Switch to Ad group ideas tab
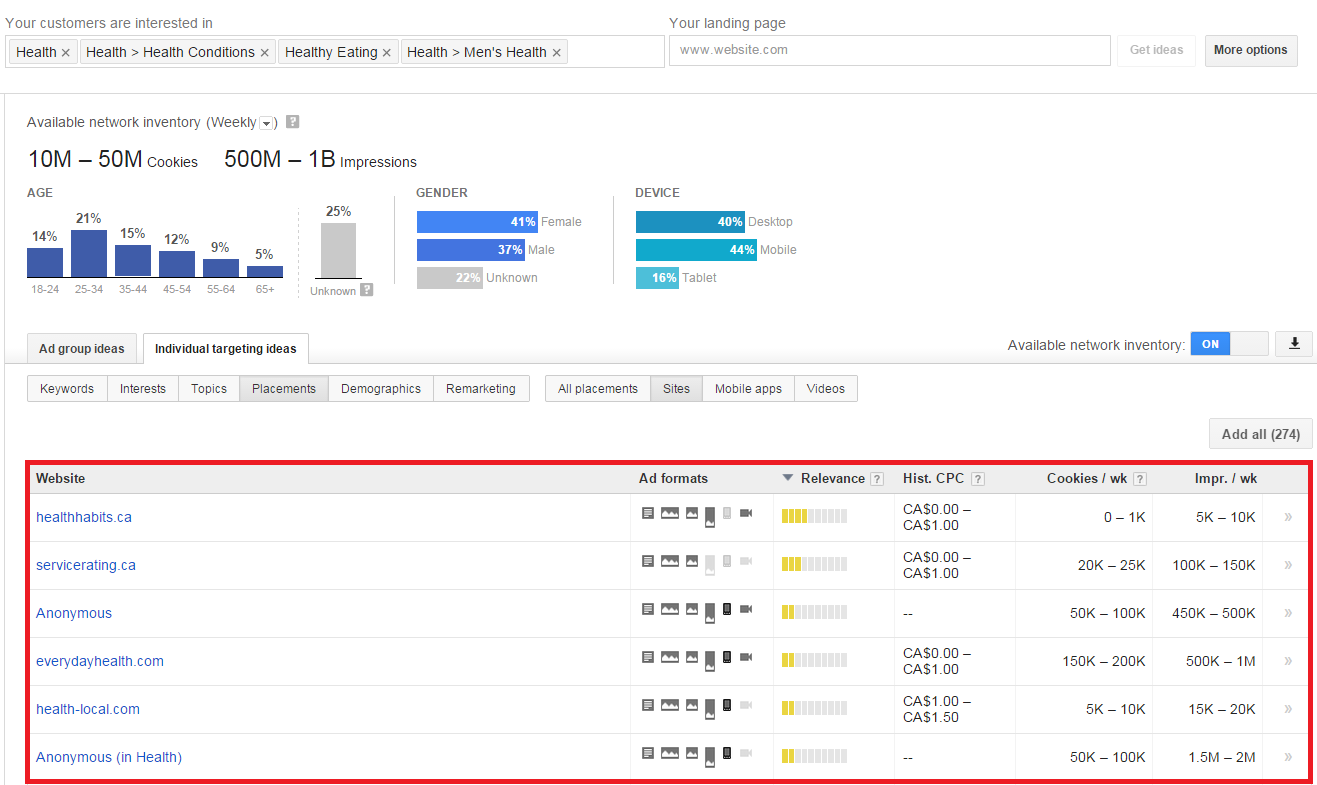This screenshot has width=1317, height=785. tap(82, 349)
